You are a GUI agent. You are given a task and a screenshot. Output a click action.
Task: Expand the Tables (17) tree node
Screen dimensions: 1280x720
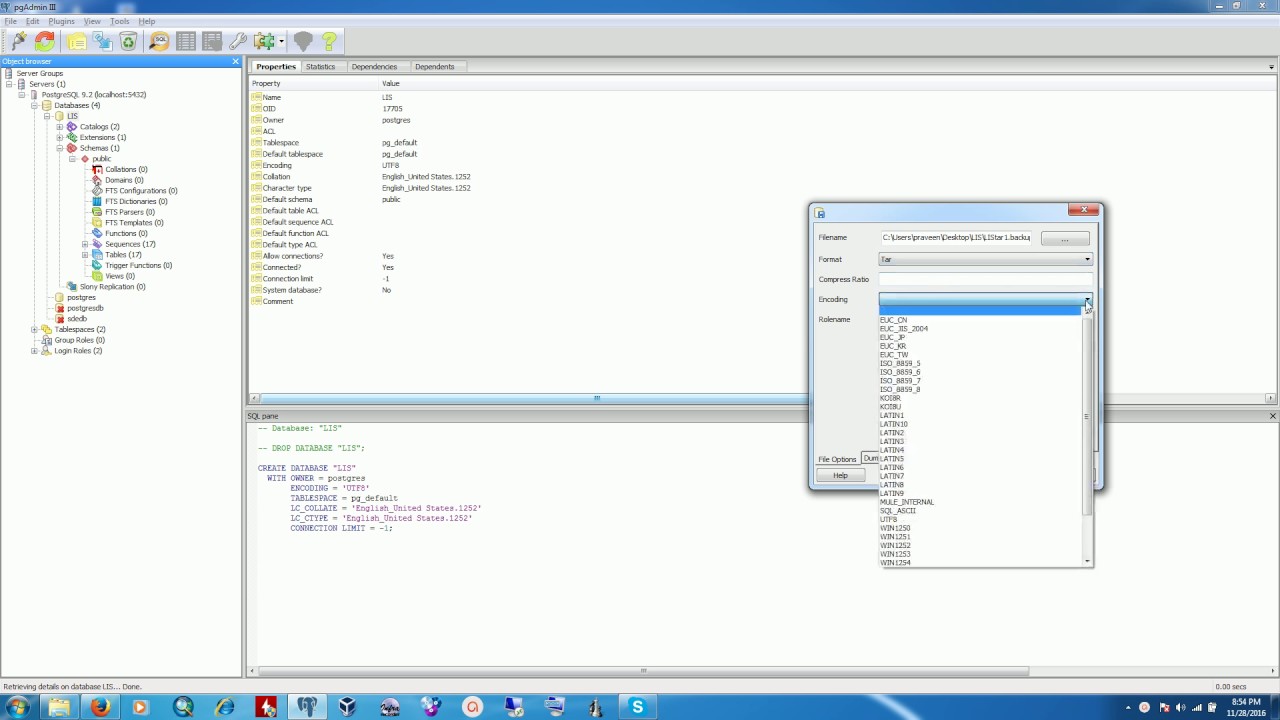(x=85, y=255)
